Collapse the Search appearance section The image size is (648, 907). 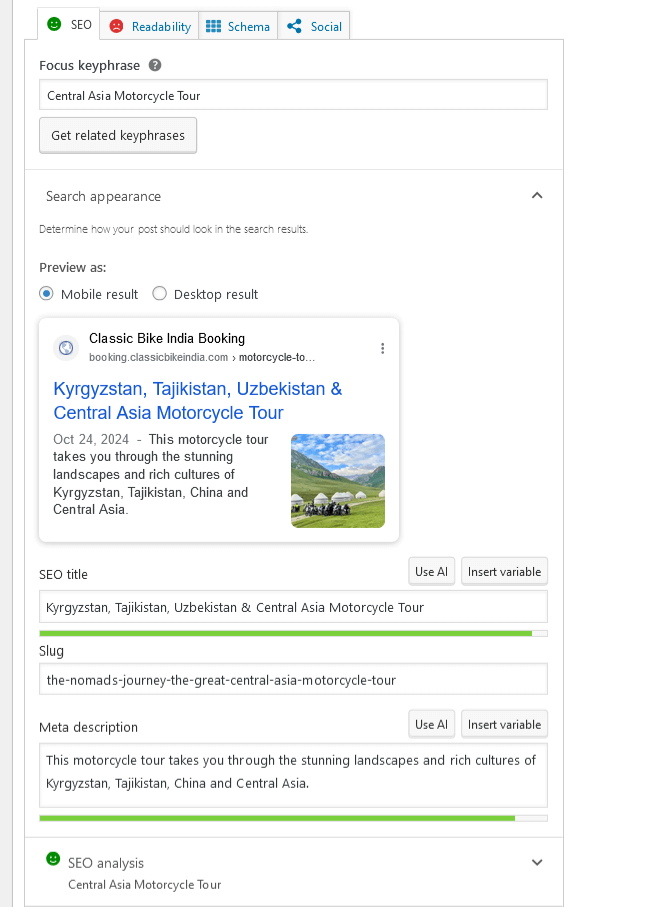tap(537, 196)
